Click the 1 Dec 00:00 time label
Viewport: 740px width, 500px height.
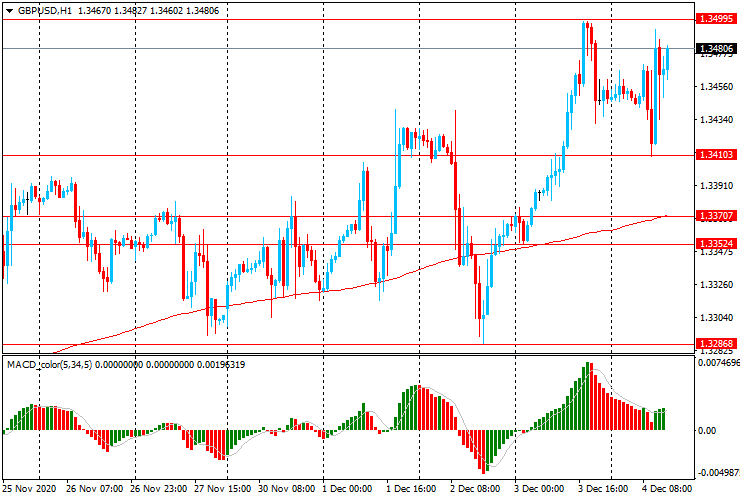[x=347, y=489]
